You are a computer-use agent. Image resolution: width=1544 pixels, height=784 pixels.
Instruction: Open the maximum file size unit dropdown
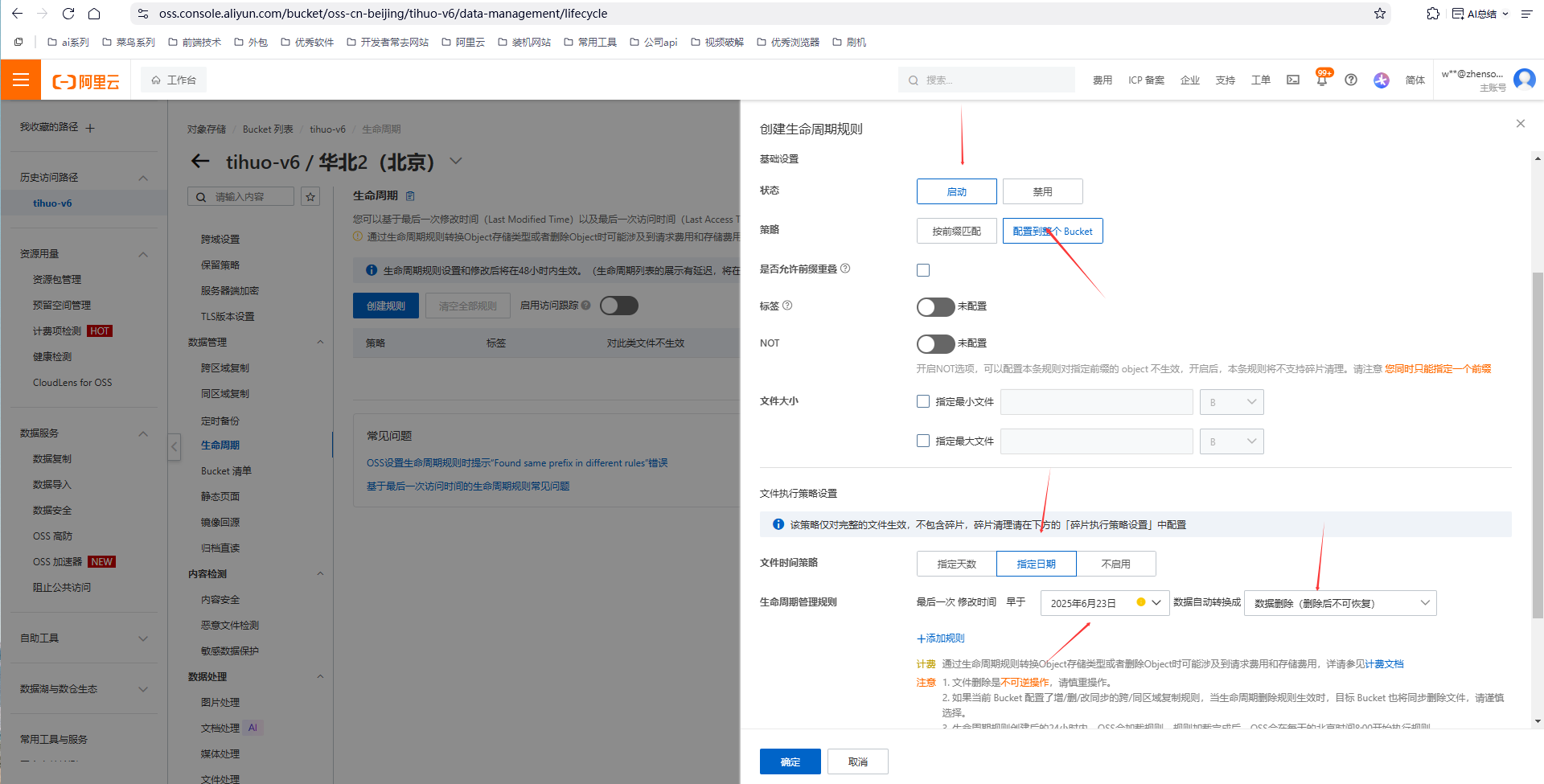click(1231, 441)
